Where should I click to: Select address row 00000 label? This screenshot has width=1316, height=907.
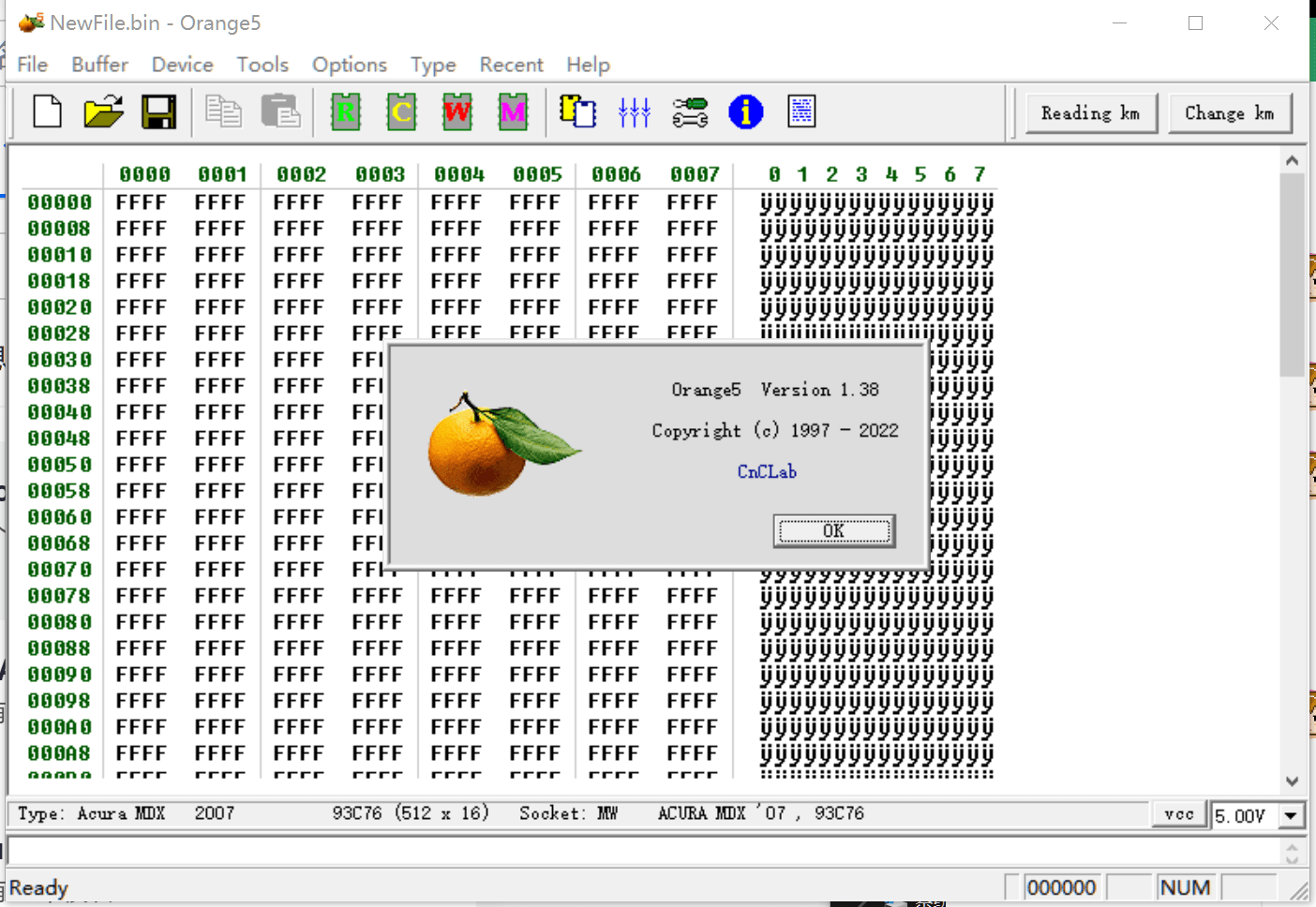(x=60, y=202)
